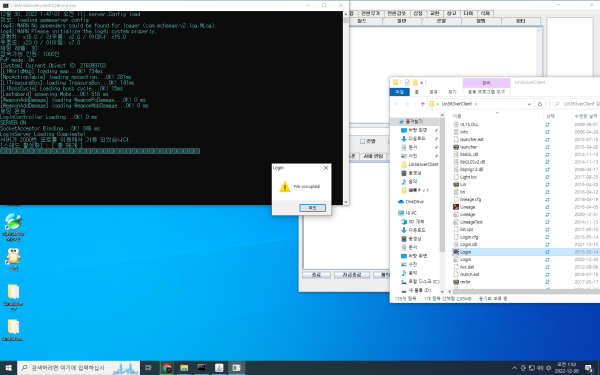Open Chrome from the taskbar

point(167,368)
